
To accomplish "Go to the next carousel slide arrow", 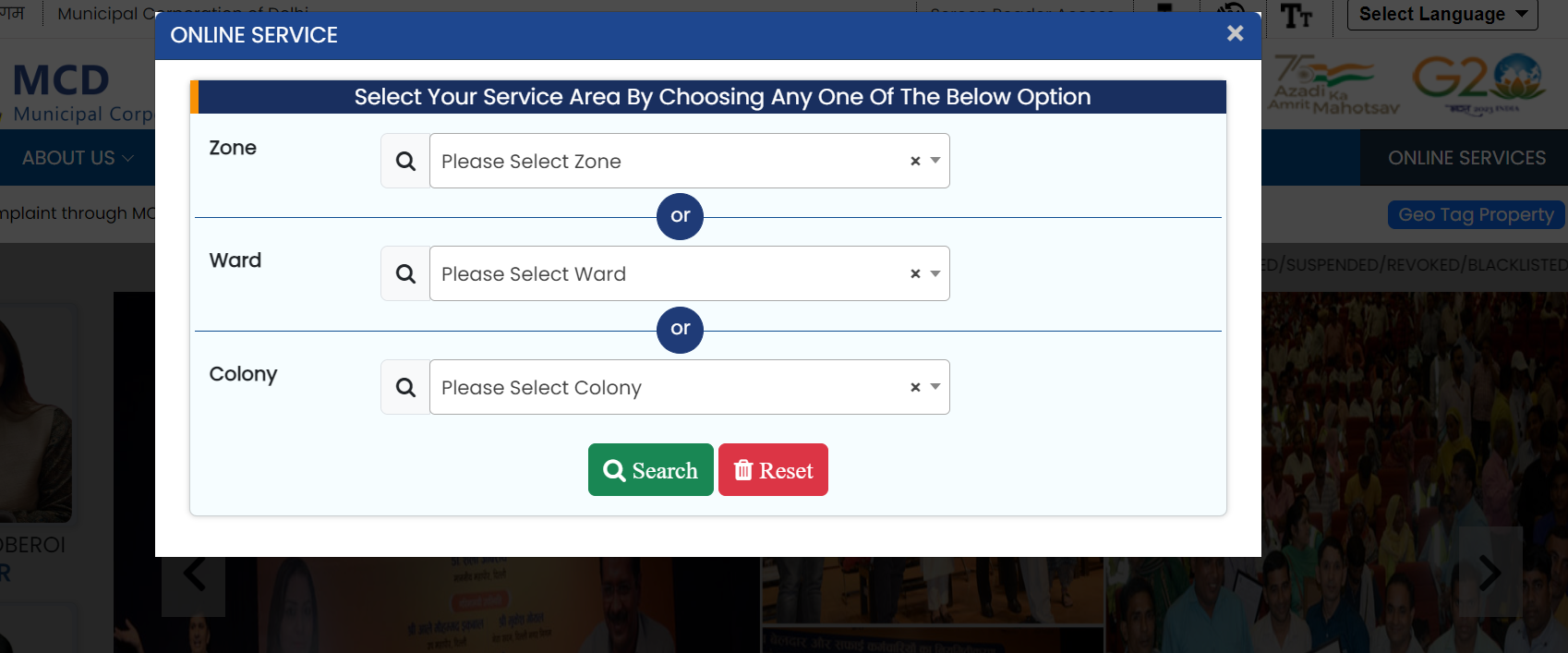I will 1490,573.
